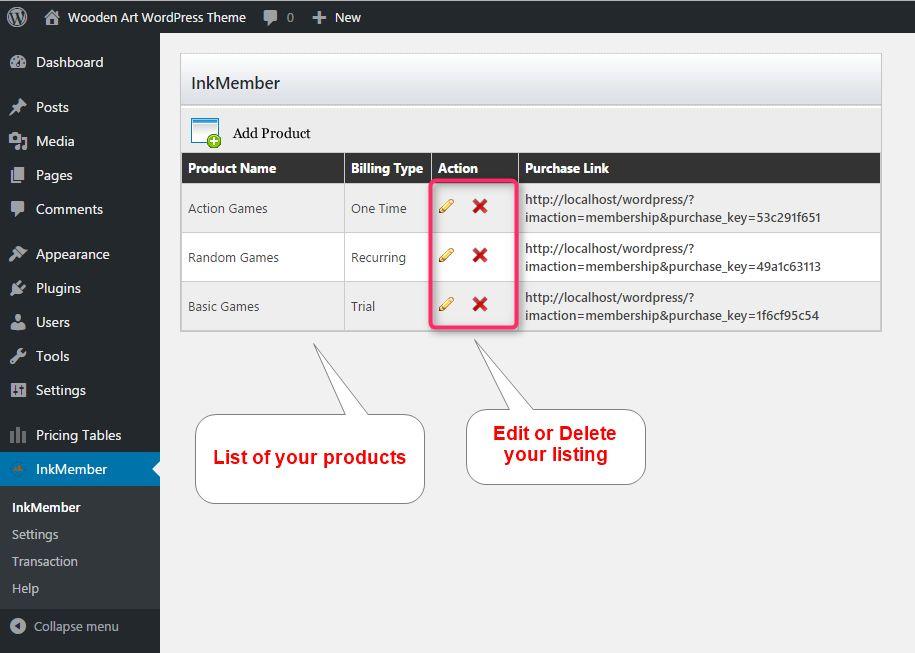915x653 pixels.
Task: Click the Add Product link text
Action: click(x=271, y=133)
